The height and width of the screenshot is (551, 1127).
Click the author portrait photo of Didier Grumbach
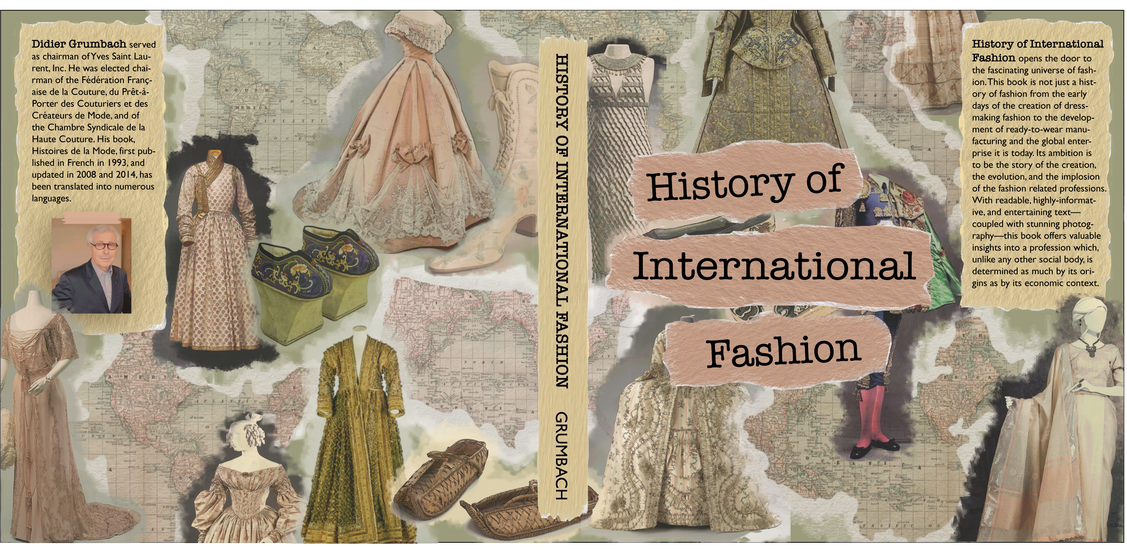tap(91, 266)
